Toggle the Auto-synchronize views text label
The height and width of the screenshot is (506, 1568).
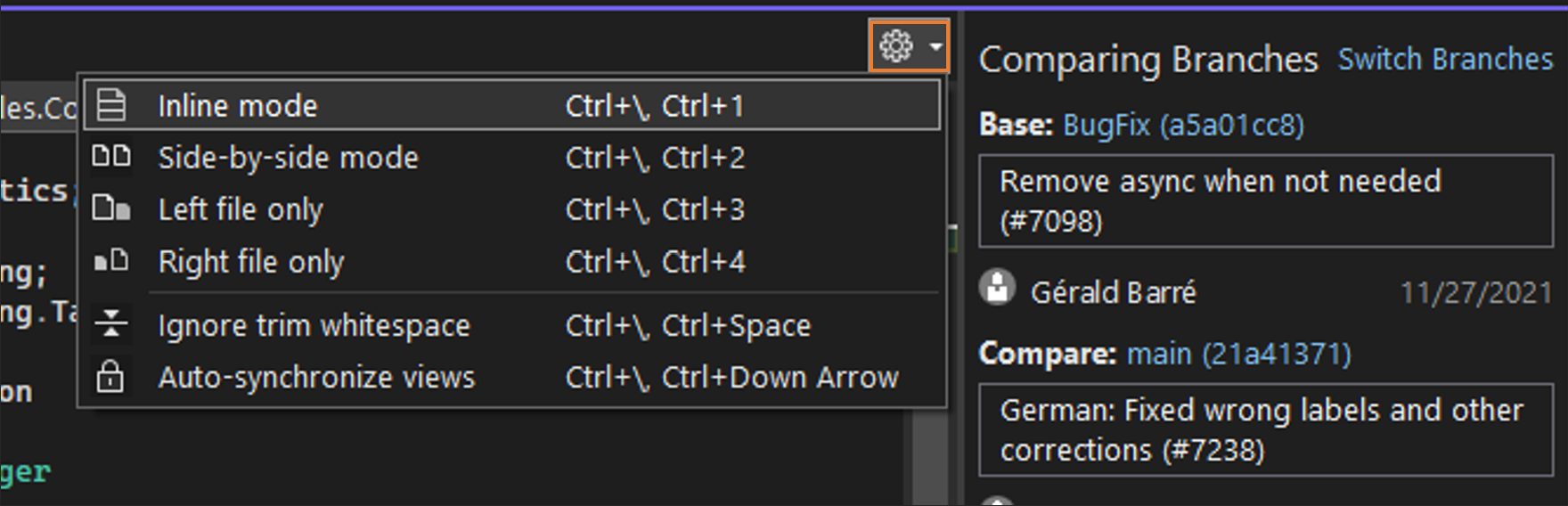pyautogui.click(x=316, y=378)
